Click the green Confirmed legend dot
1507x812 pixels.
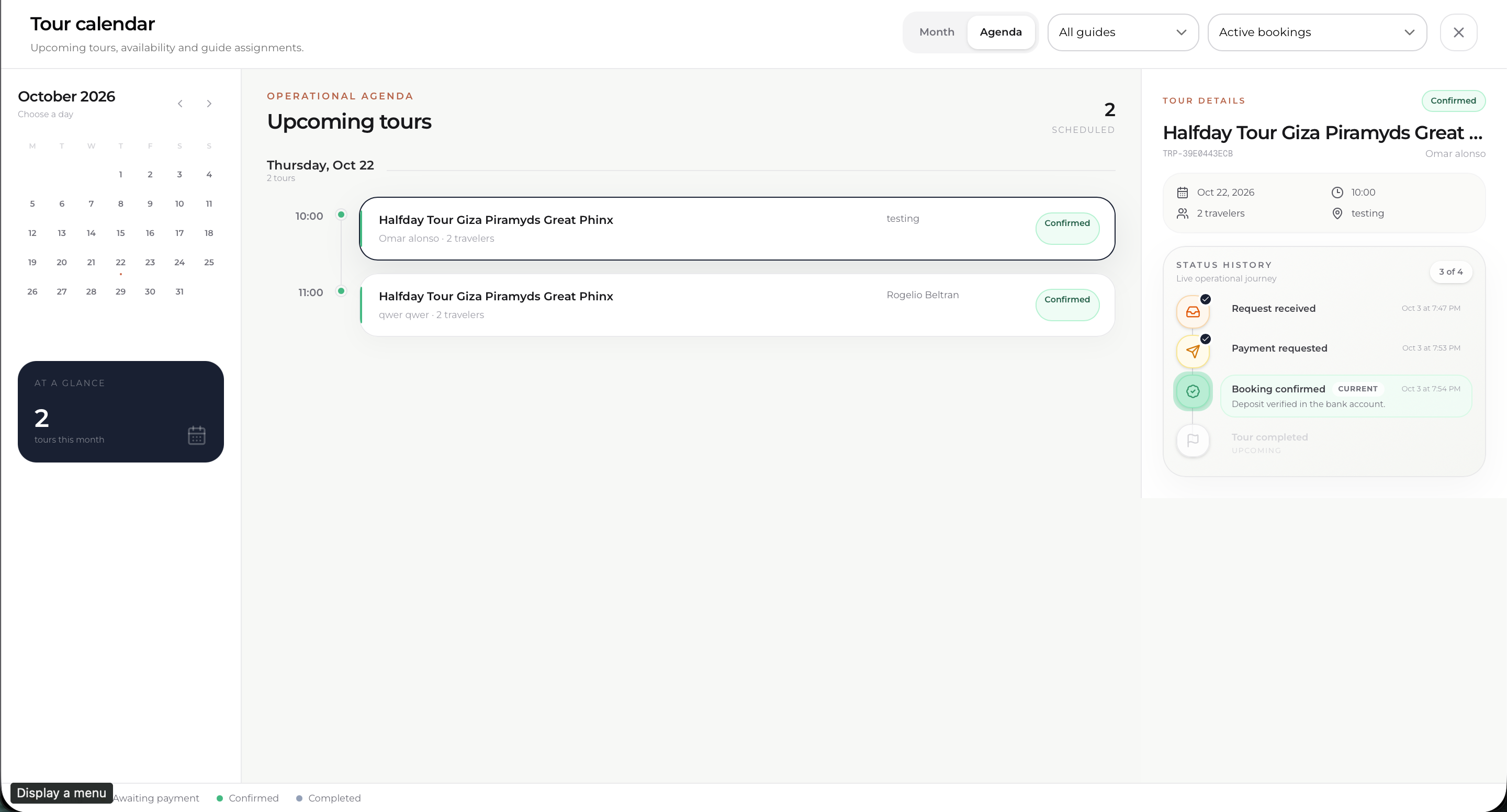[x=219, y=798]
